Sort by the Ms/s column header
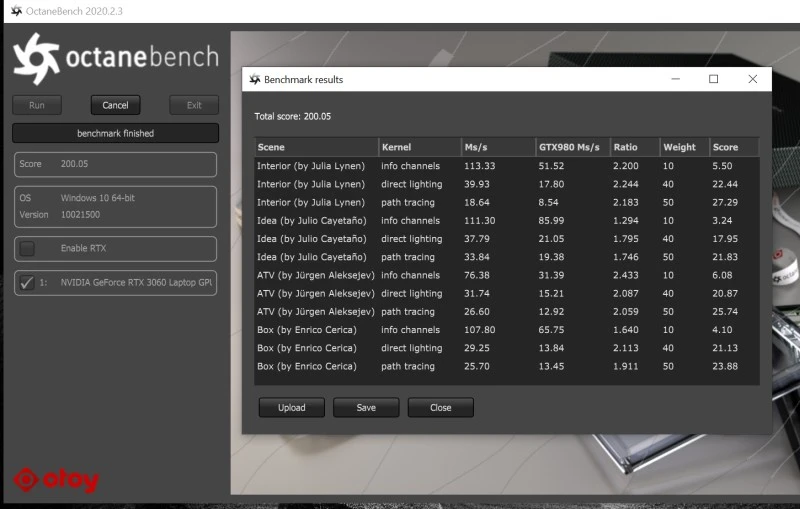This screenshot has width=800, height=509. [498, 147]
